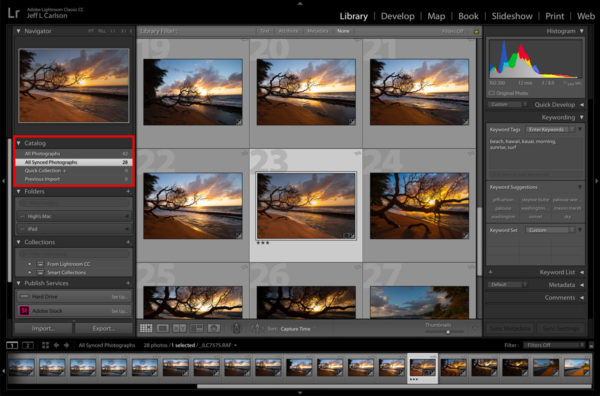Open Survey view icon
The image size is (600, 396).
197,328
